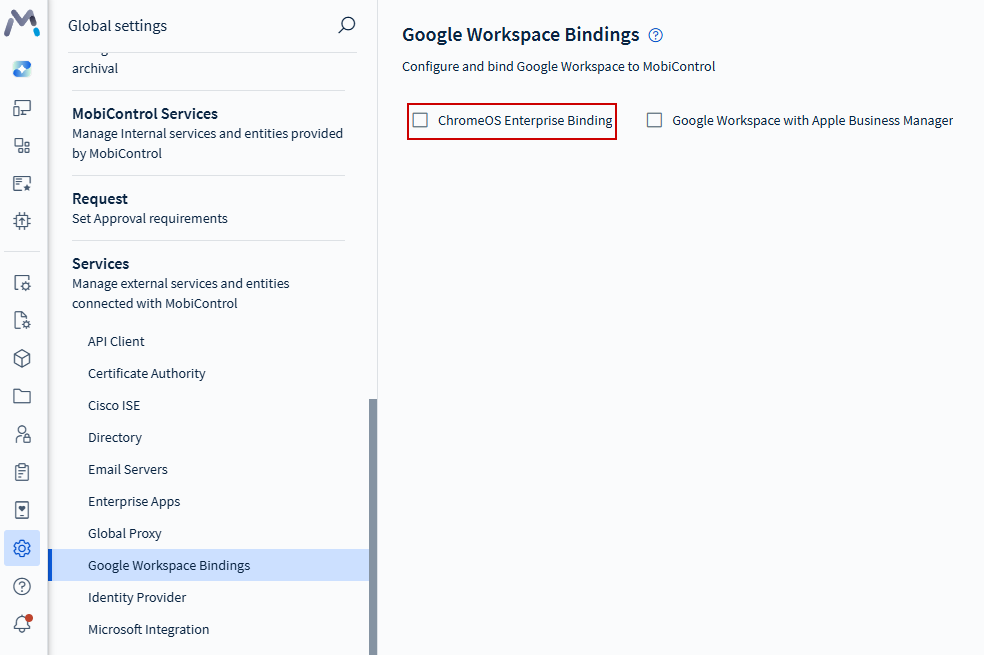
Task: Select API Client in Services list
Action: click(x=116, y=342)
